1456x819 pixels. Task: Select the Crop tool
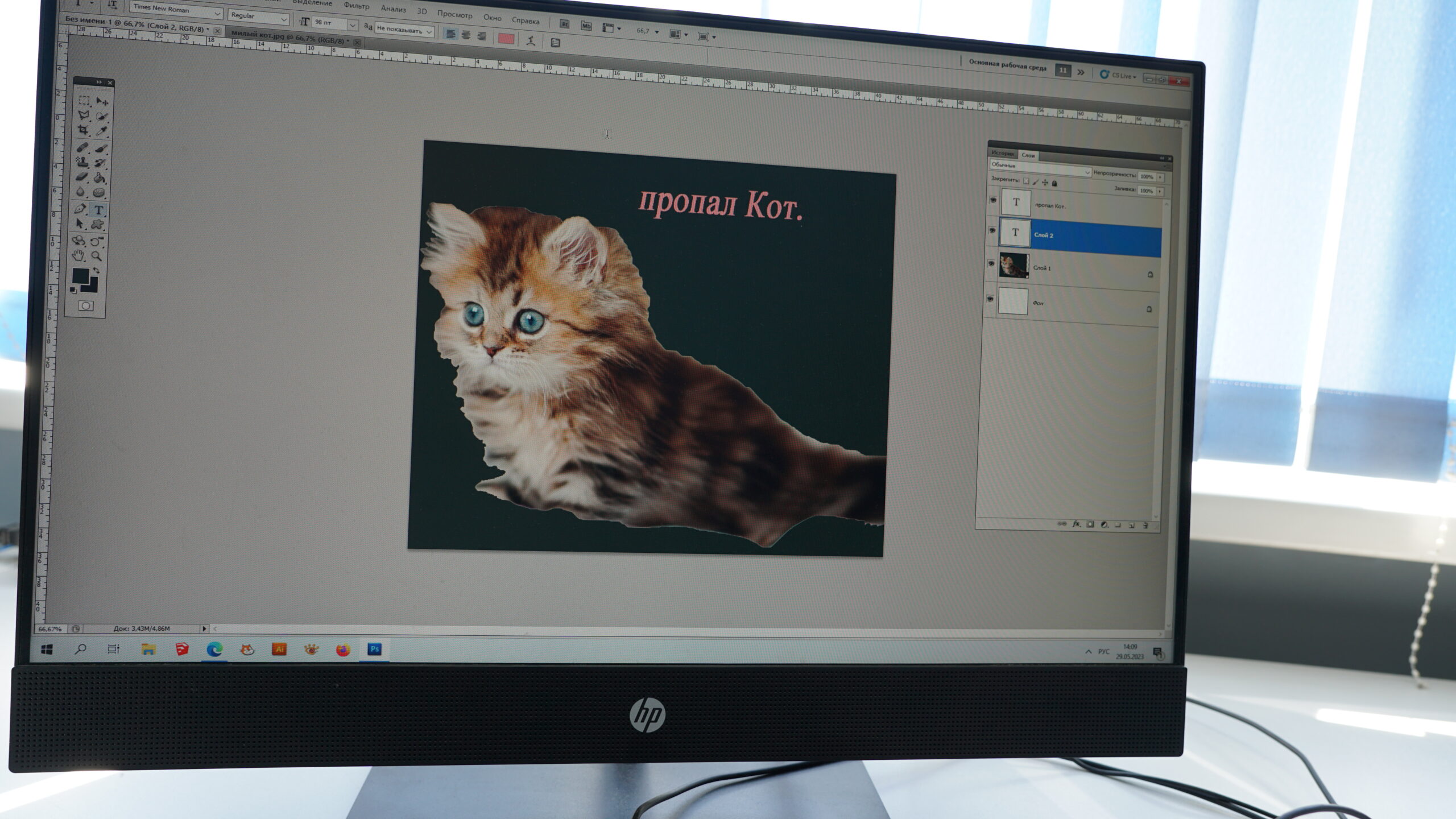[x=83, y=131]
